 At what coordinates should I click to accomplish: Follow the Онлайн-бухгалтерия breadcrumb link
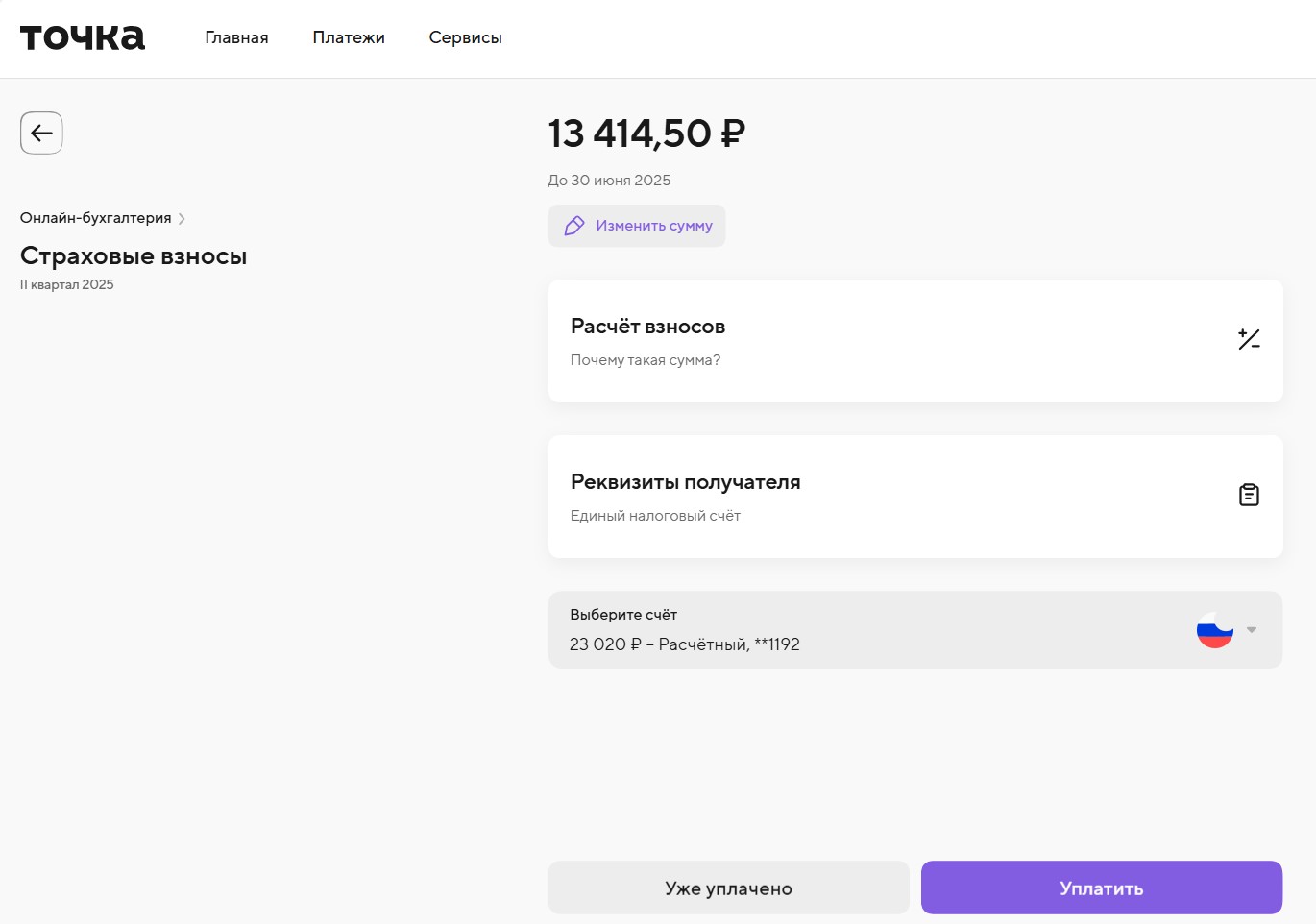point(96,218)
